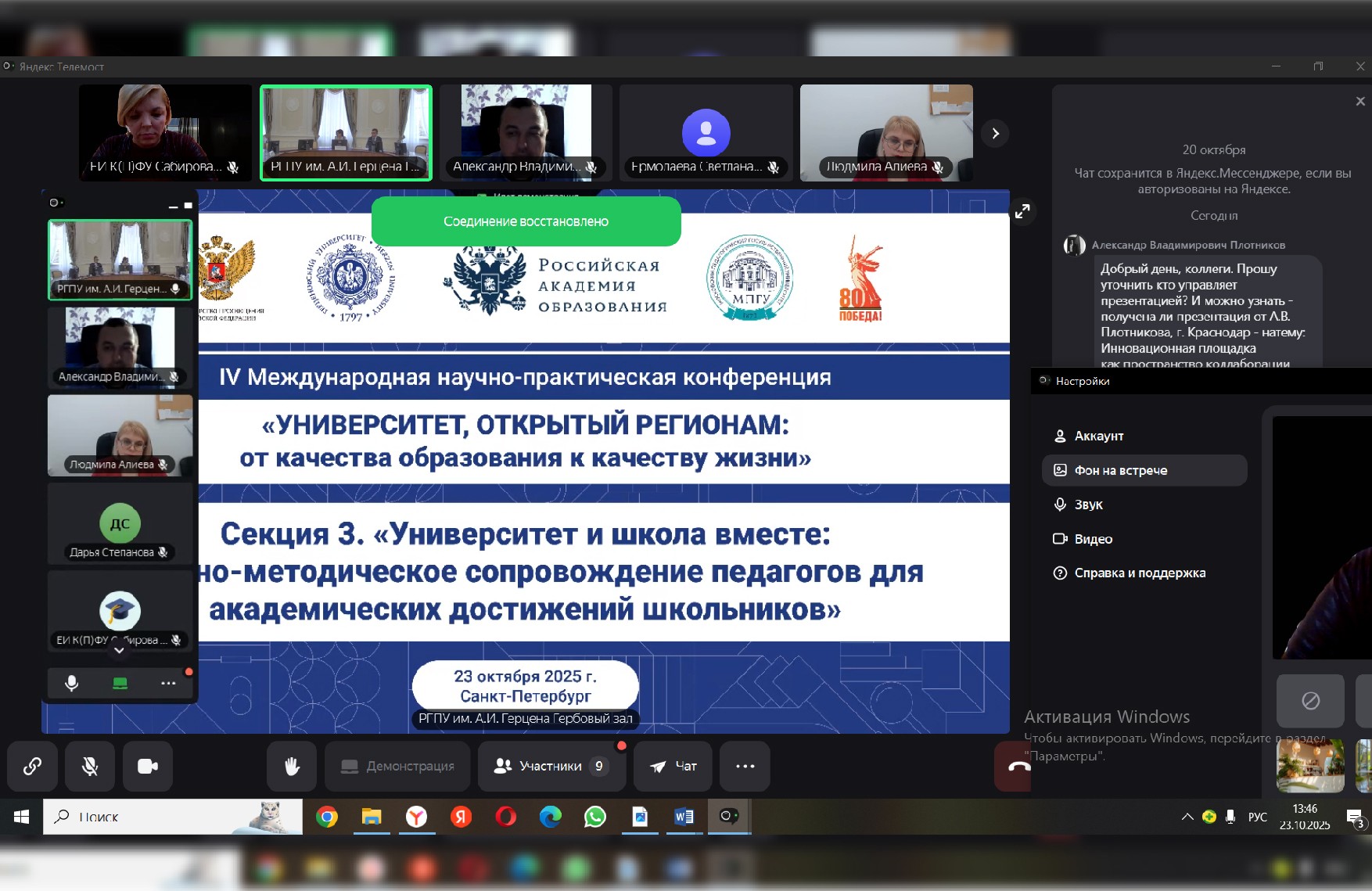Turn on the camera
The image size is (1372, 891).
(148, 767)
